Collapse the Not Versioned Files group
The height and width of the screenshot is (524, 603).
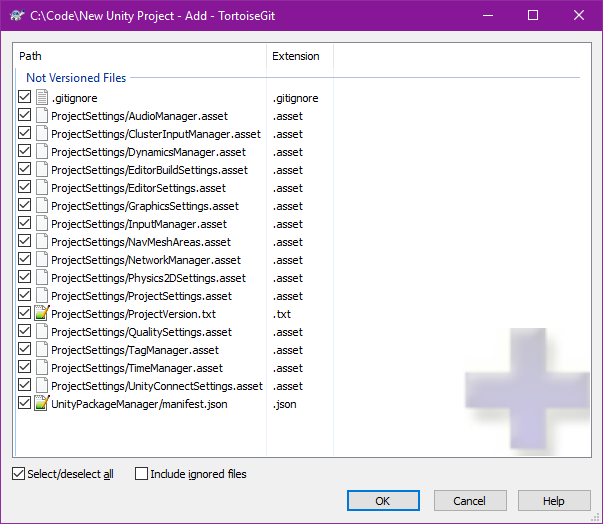tap(76, 78)
